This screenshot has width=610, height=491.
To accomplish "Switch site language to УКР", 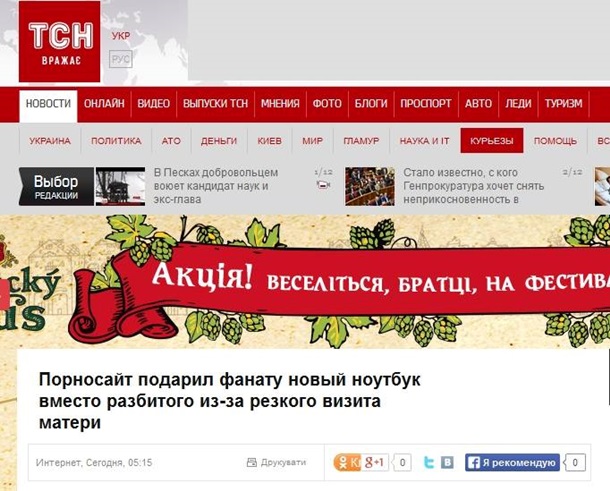I will 121,36.
